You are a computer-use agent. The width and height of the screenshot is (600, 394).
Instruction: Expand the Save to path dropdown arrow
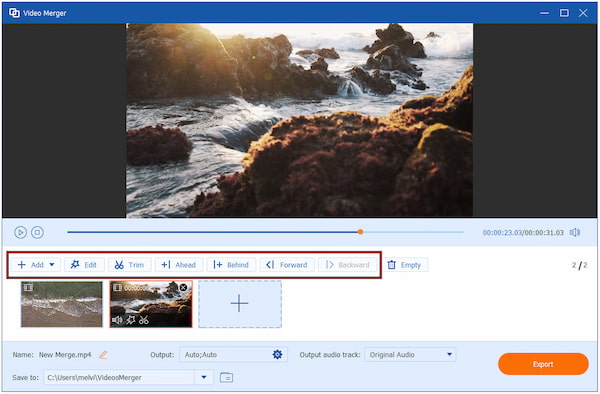pyautogui.click(x=204, y=378)
